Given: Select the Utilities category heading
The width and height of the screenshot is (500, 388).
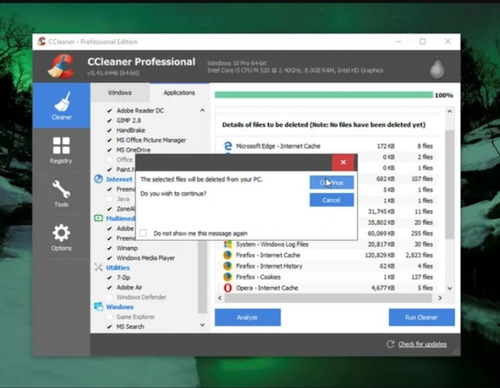Looking at the screenshot, I should pyautogui.click(x=118, y=268).
